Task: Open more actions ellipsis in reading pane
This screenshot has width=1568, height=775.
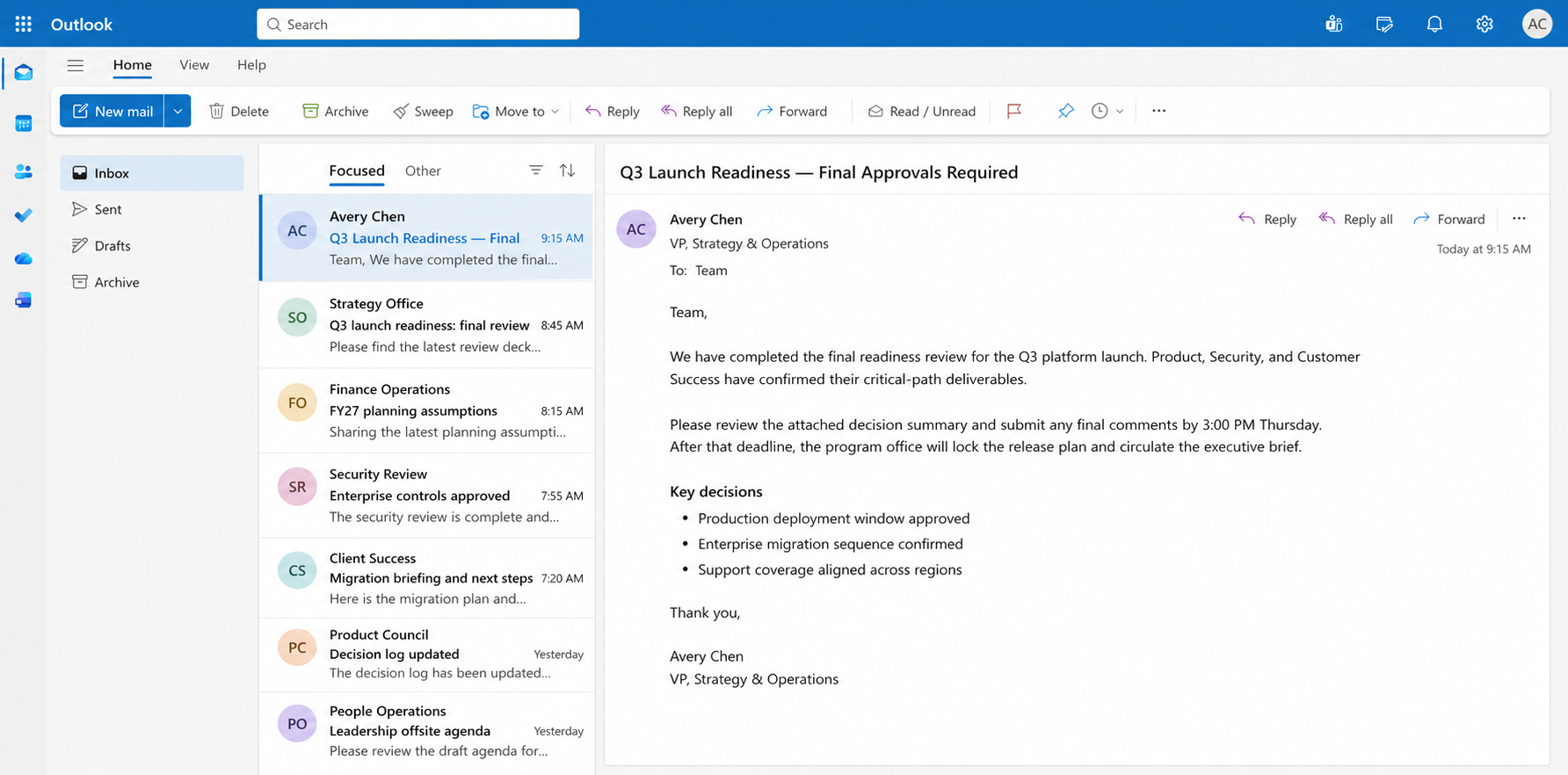Action: click(1519, 219)
